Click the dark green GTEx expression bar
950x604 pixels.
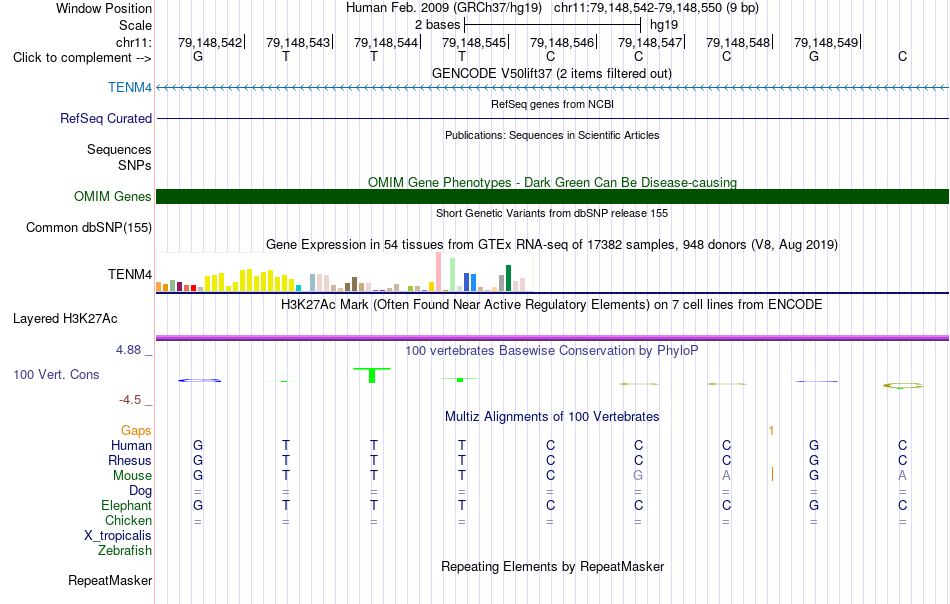[508, 278]
